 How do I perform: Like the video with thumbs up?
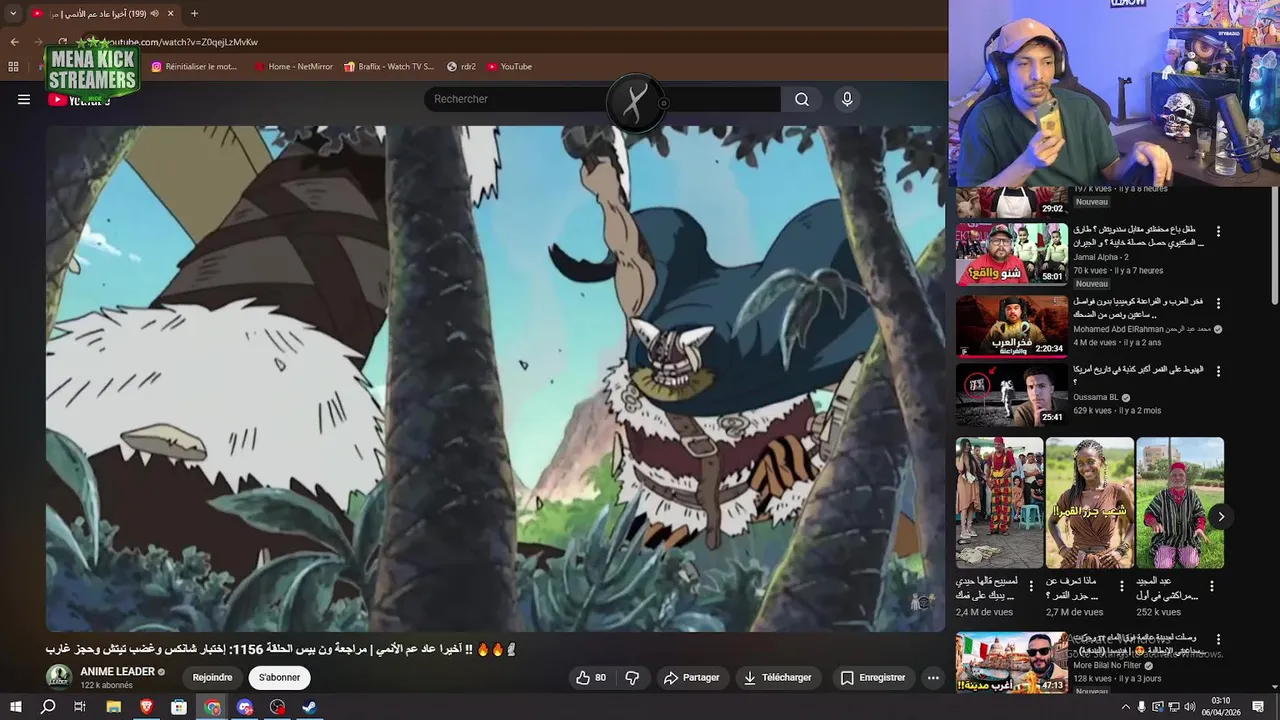tap(590, 677)
